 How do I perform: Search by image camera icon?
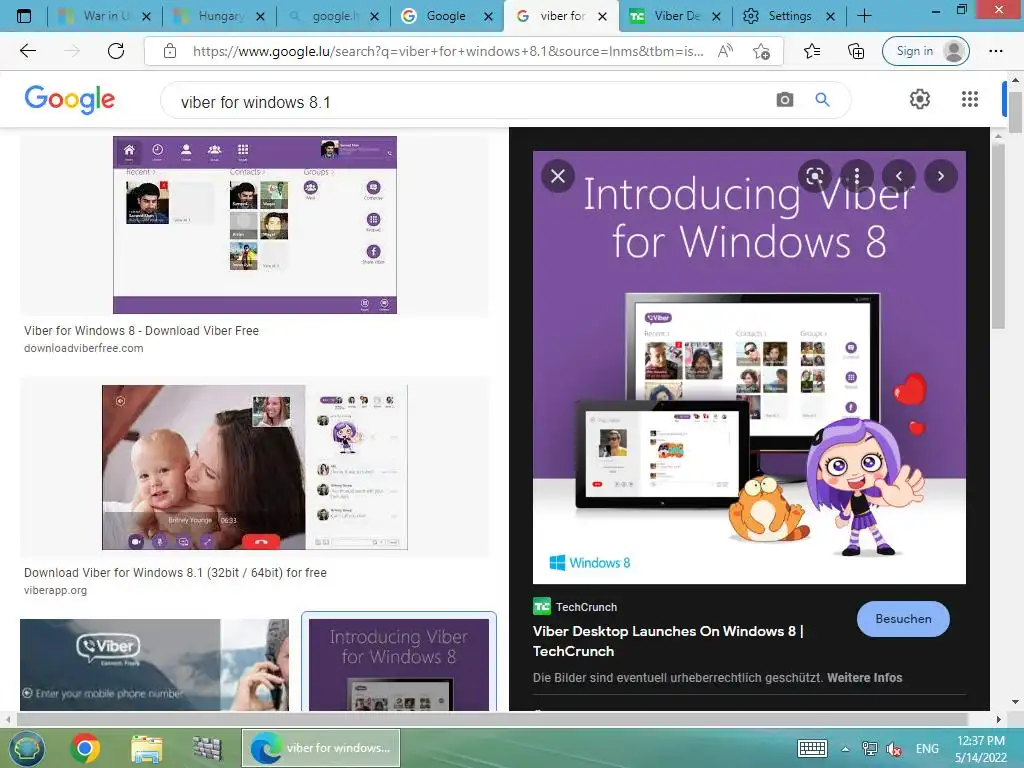coord(784,99)
